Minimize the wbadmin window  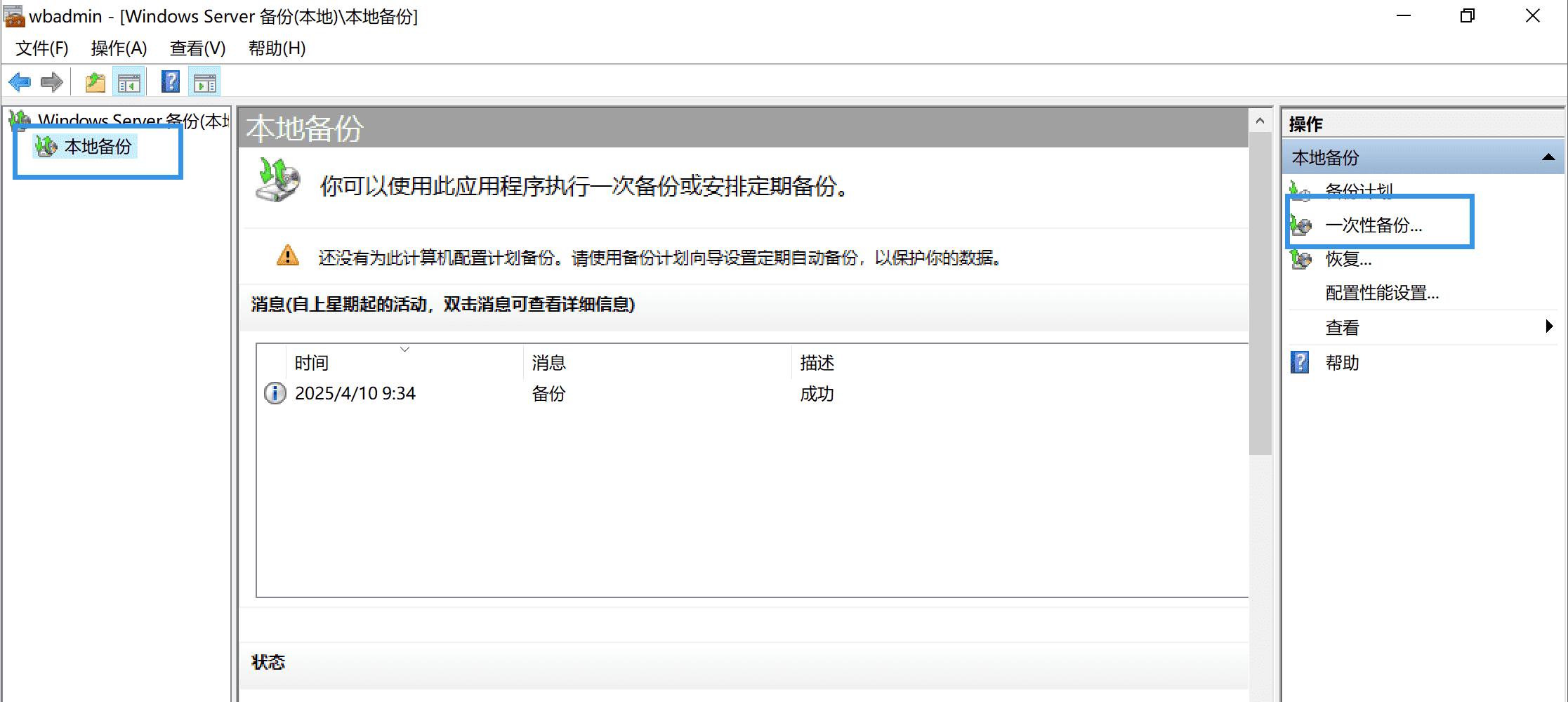(x=1403, y=15)
